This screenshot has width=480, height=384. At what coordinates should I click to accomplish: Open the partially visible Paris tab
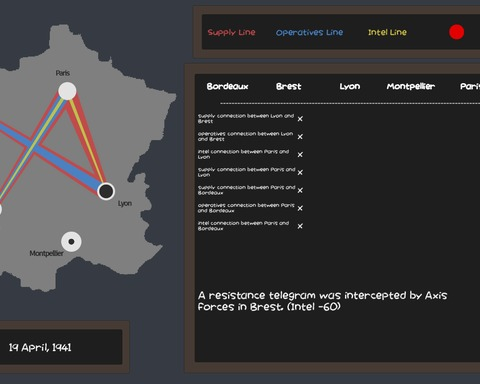pyautogui.click(x=470, y=87)
